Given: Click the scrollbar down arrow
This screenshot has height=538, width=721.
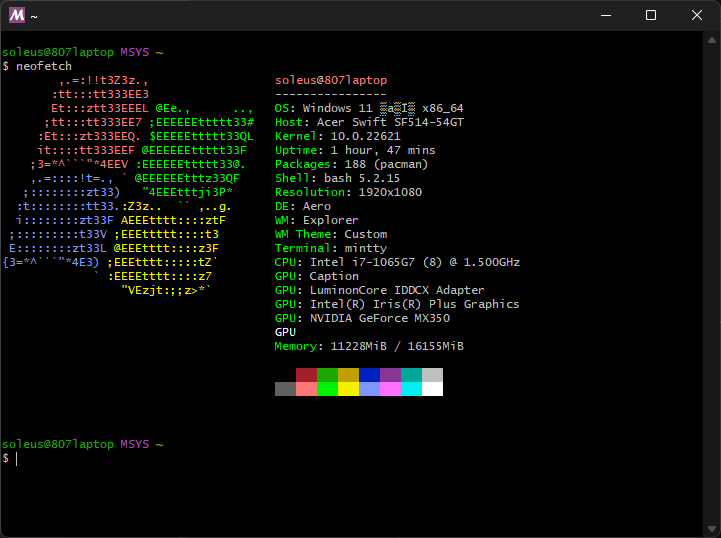Looking at the screenshot, I should pyautogui.click(x=712, y=529).
